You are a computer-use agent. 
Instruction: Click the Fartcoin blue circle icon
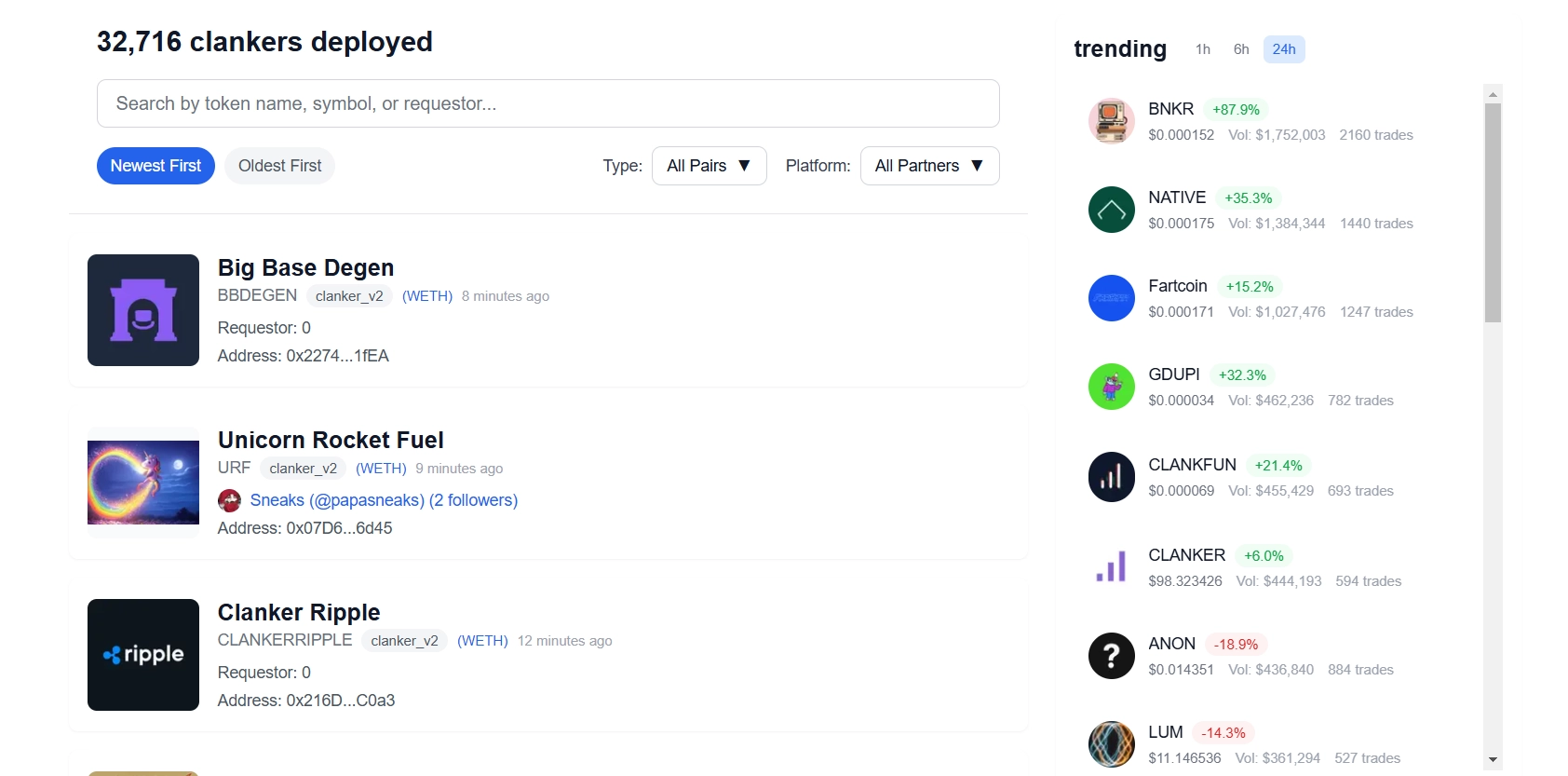coord(1112,298)
